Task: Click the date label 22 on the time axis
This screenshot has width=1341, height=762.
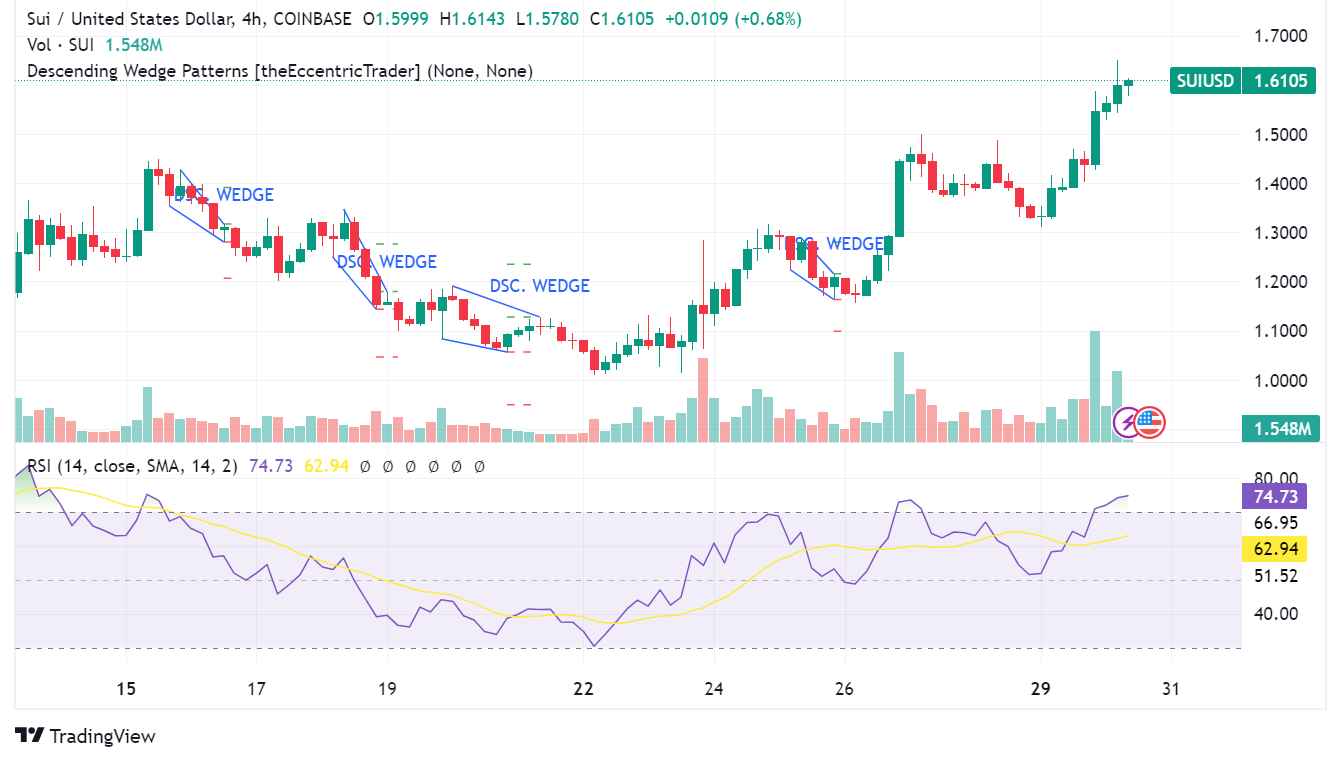Action: (583, 689)
